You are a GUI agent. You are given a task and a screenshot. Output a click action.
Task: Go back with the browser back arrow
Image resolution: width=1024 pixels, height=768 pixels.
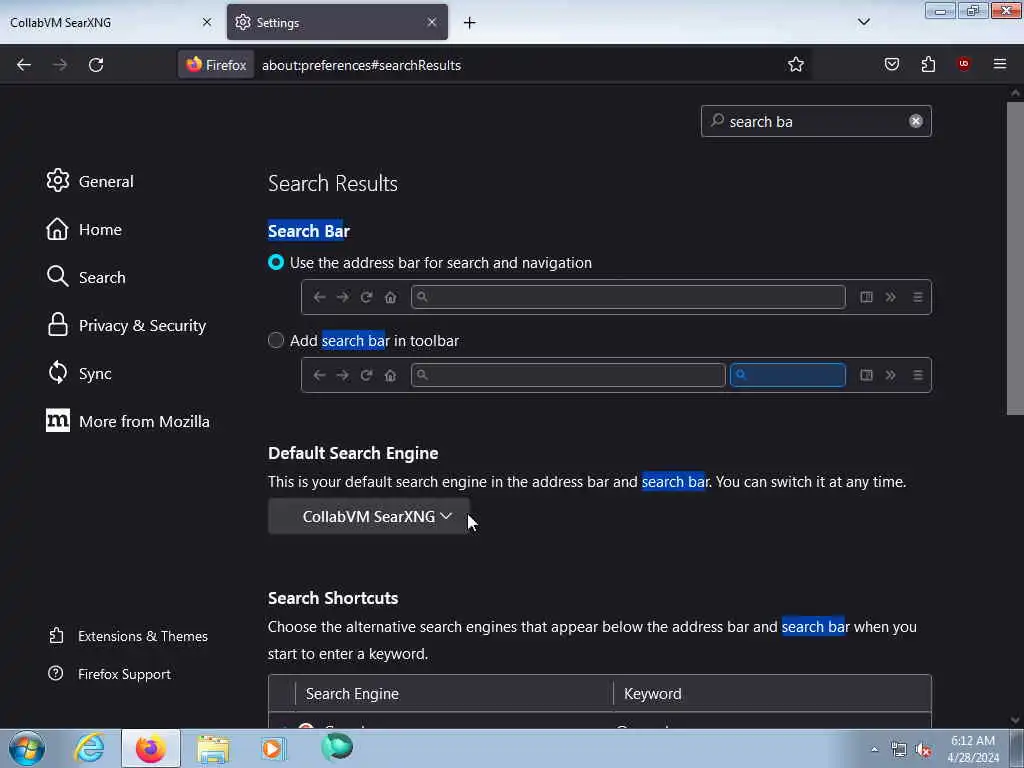click(24, 65)
